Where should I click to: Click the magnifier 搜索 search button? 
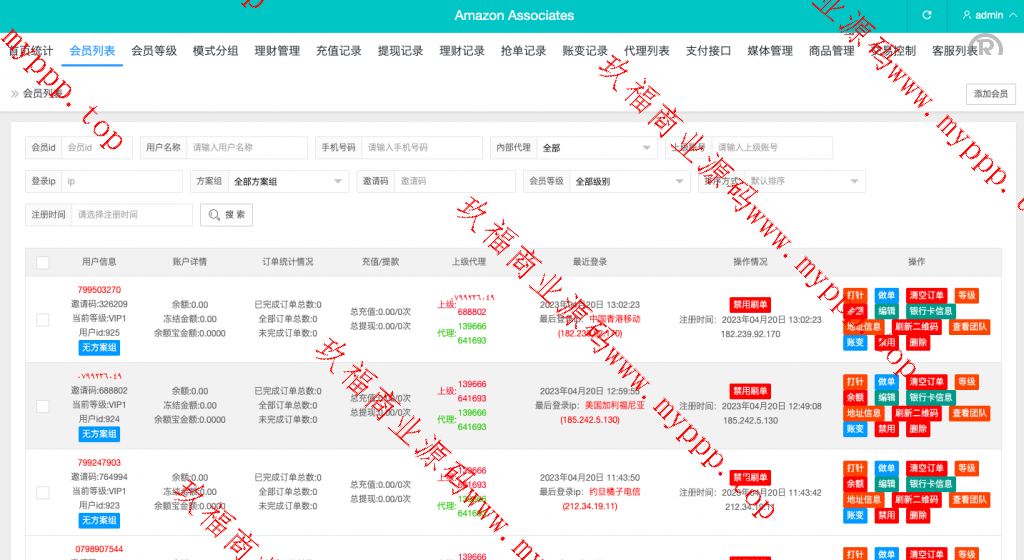point(227,215)
